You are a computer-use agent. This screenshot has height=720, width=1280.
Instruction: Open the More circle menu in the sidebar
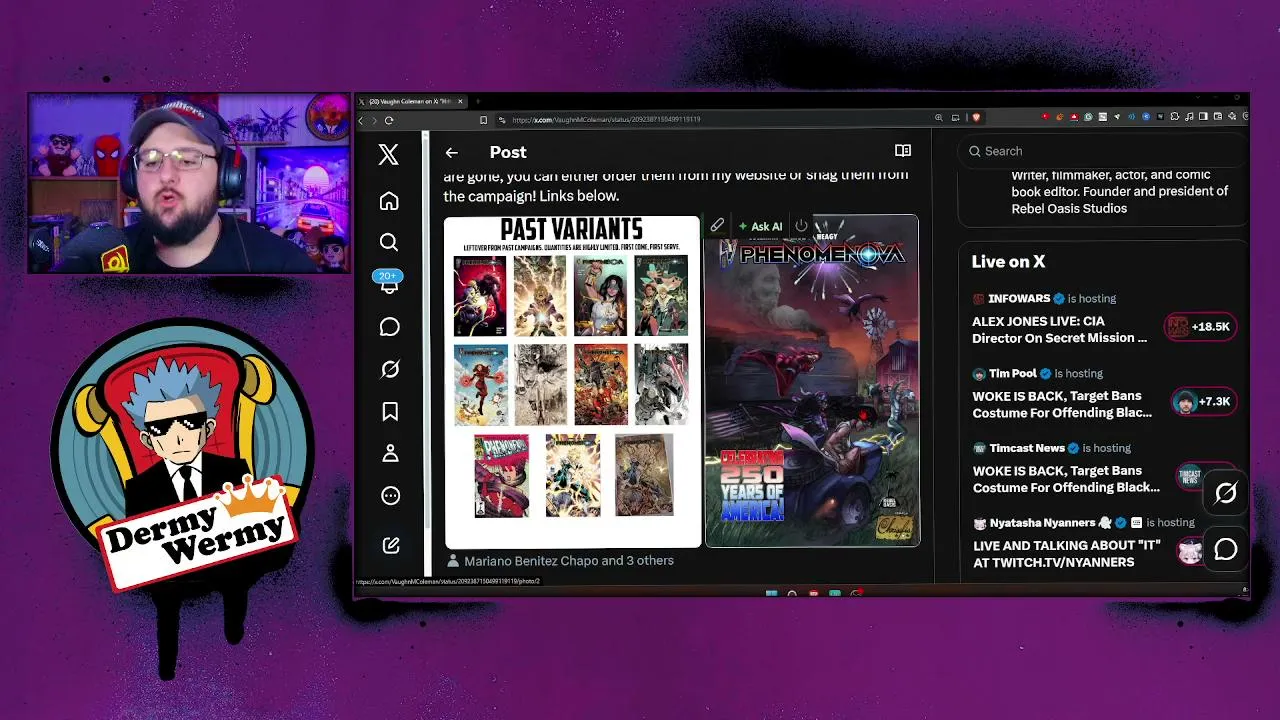coord(390,496)
